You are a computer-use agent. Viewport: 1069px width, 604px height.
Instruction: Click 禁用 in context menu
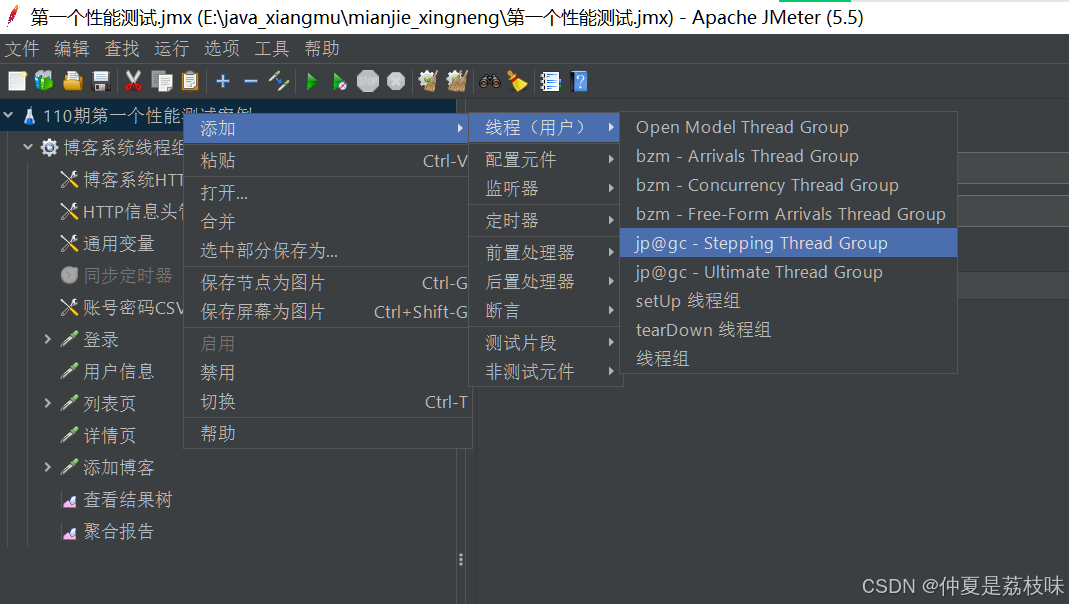click(328, 373)
